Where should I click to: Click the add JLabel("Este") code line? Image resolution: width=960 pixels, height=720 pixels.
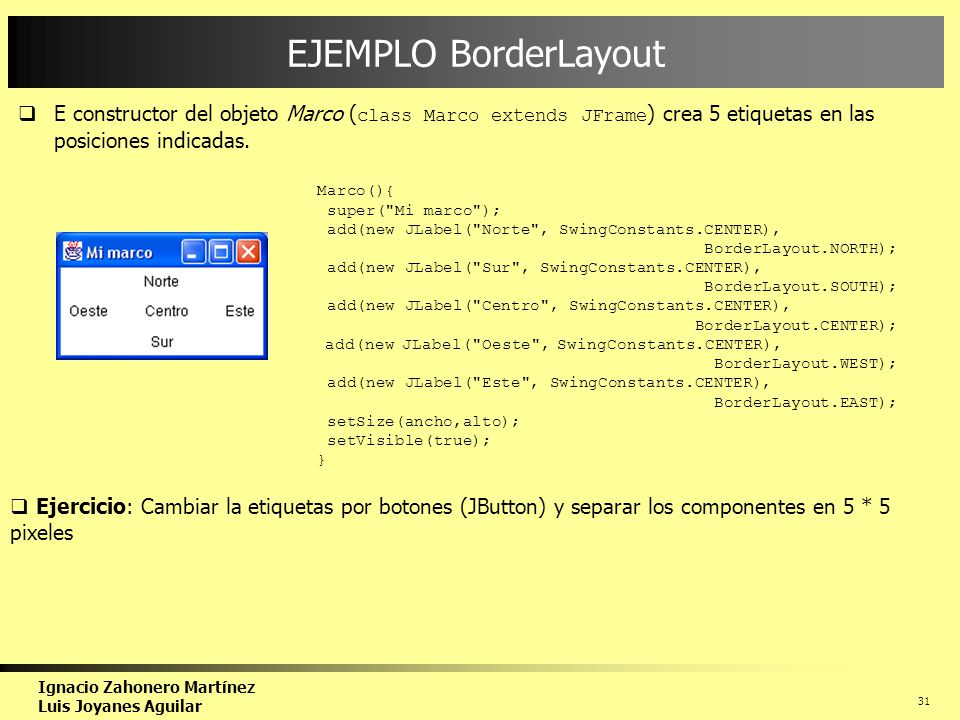[x=548, y=383]
